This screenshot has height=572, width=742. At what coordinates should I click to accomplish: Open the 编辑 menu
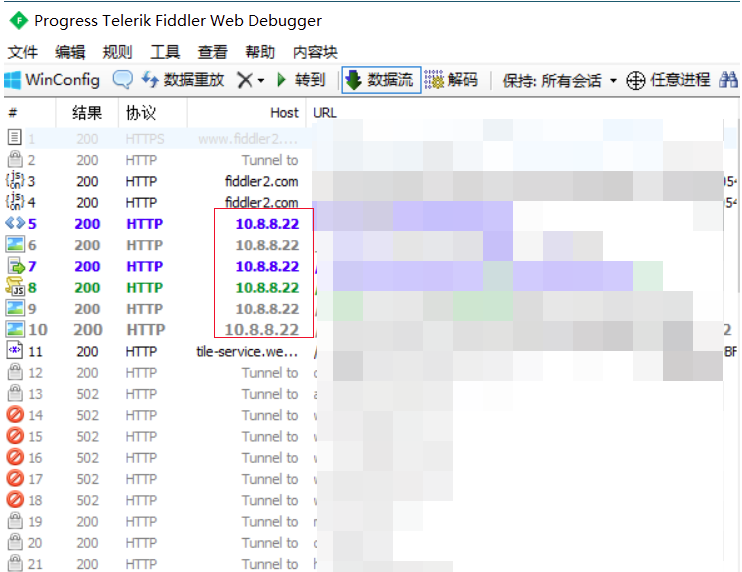(70, 52)
